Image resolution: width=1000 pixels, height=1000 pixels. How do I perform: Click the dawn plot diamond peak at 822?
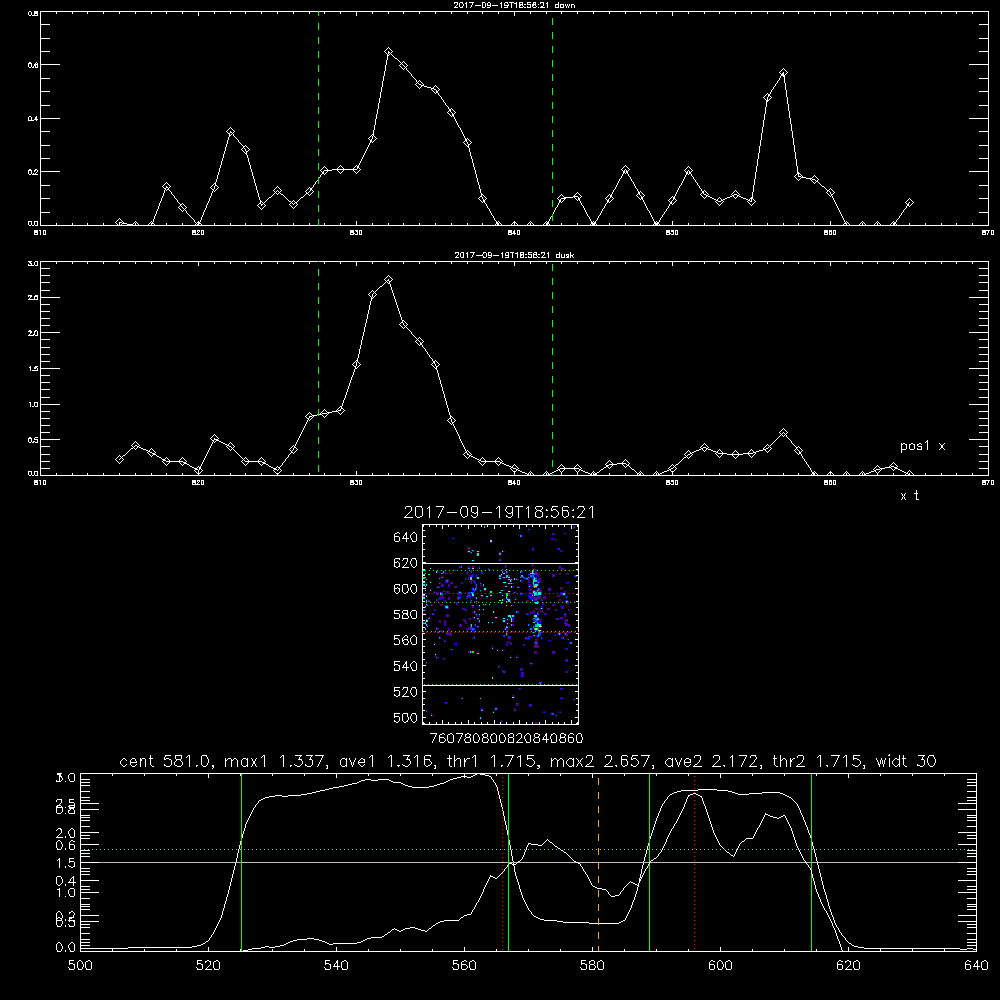[x=230, y=131]
